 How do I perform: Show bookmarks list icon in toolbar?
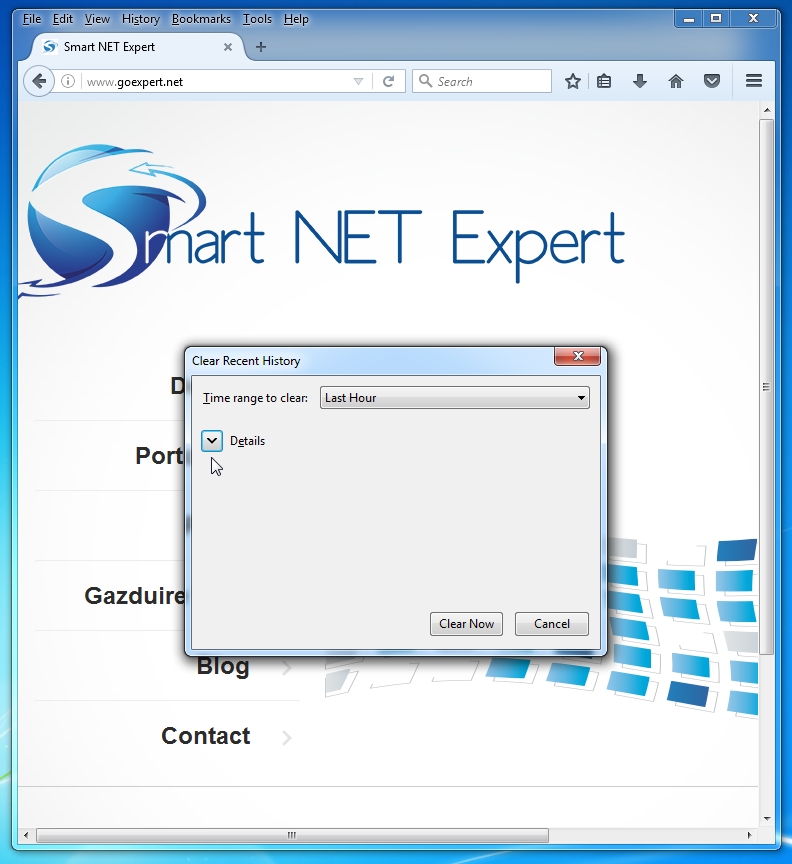tap(604, 82)
